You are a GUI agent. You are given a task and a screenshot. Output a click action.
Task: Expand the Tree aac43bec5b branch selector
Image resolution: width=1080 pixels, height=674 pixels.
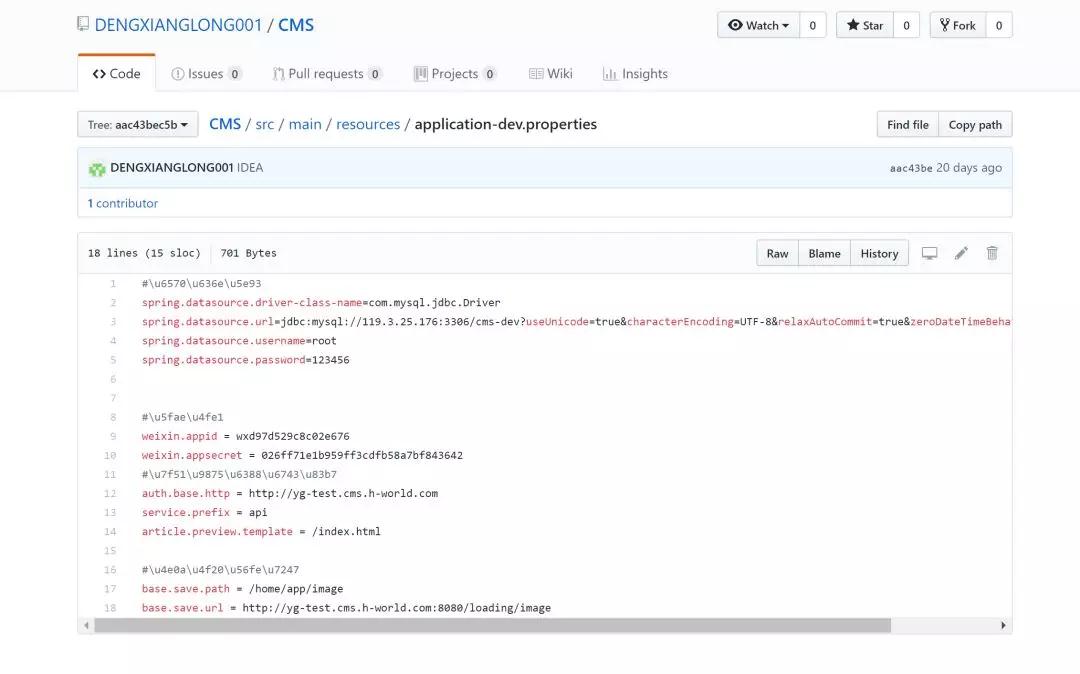[138, 125]
